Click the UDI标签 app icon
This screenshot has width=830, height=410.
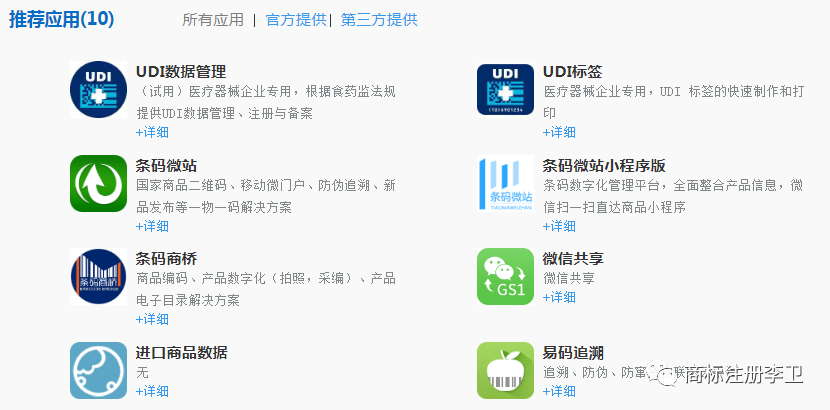[505, 89]
